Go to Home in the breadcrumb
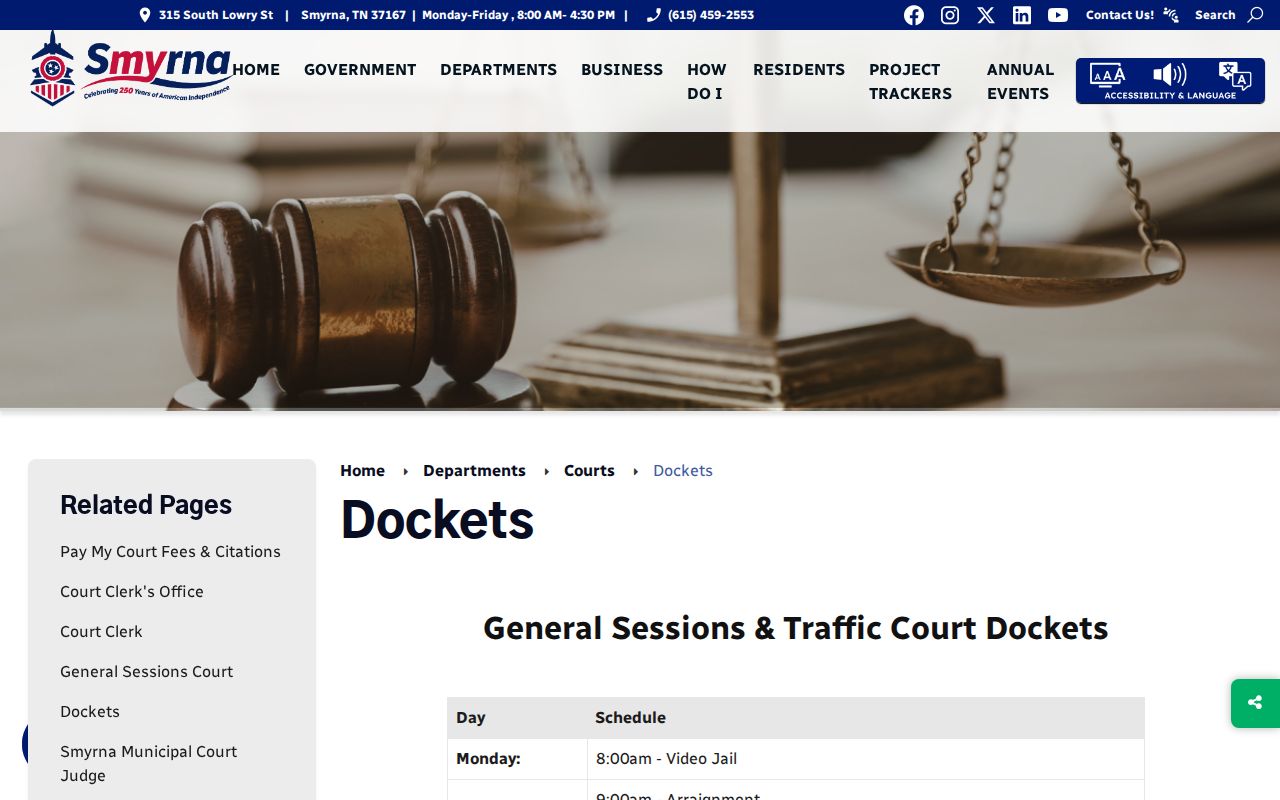The image size is (1280, 800). tap(362, 470)
